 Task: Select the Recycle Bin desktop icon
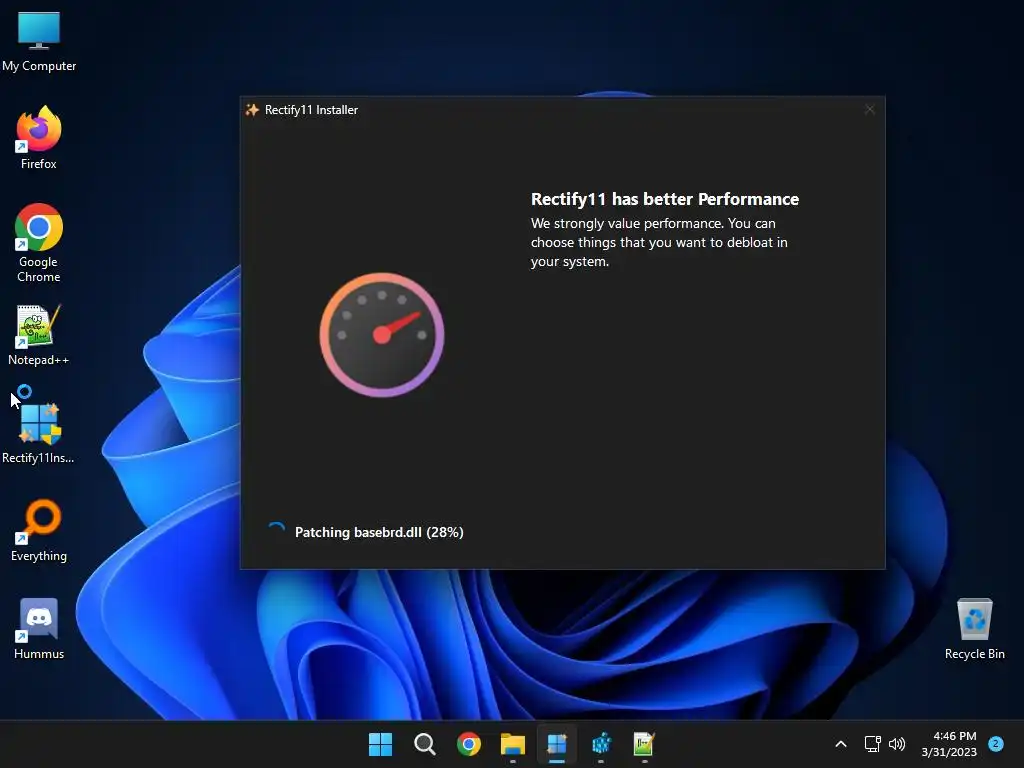click(974, 629)
